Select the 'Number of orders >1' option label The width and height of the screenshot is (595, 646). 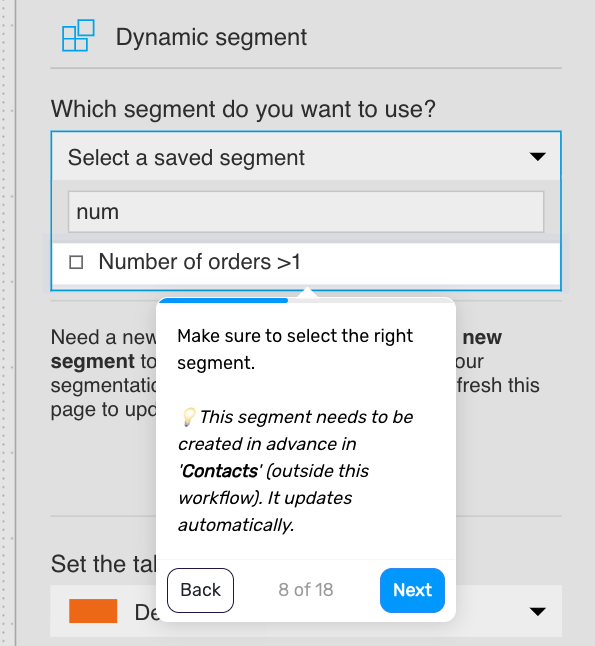[x=199, y=262]
